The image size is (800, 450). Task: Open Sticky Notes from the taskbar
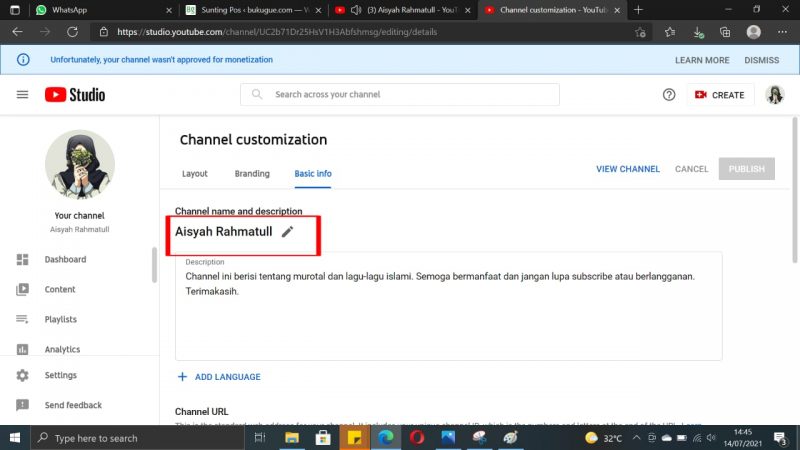pos(354,438)
